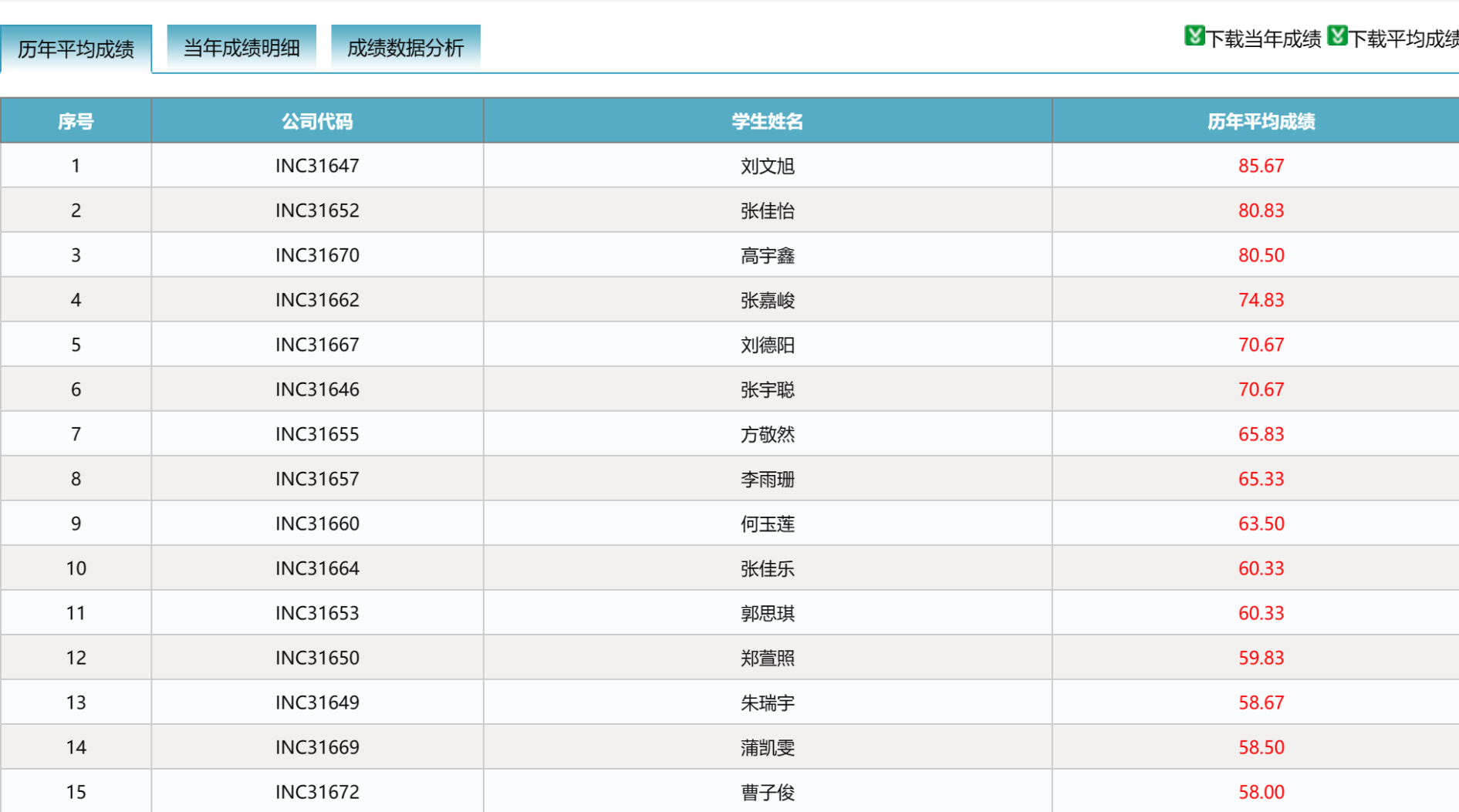Click the 学生姓名 column header
Image resolution: width=1459 pixels, height=812 pixels.
tap(767, 121)
